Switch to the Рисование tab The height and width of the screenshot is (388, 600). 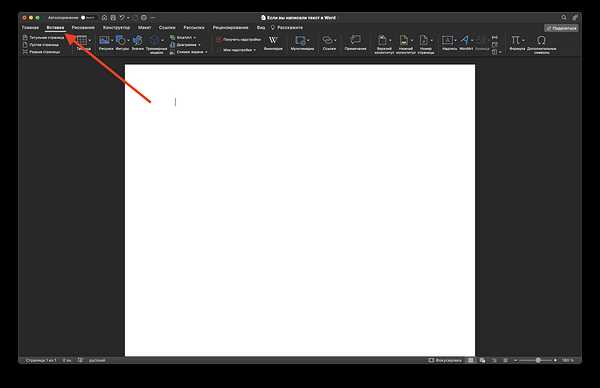coord(83,28)
